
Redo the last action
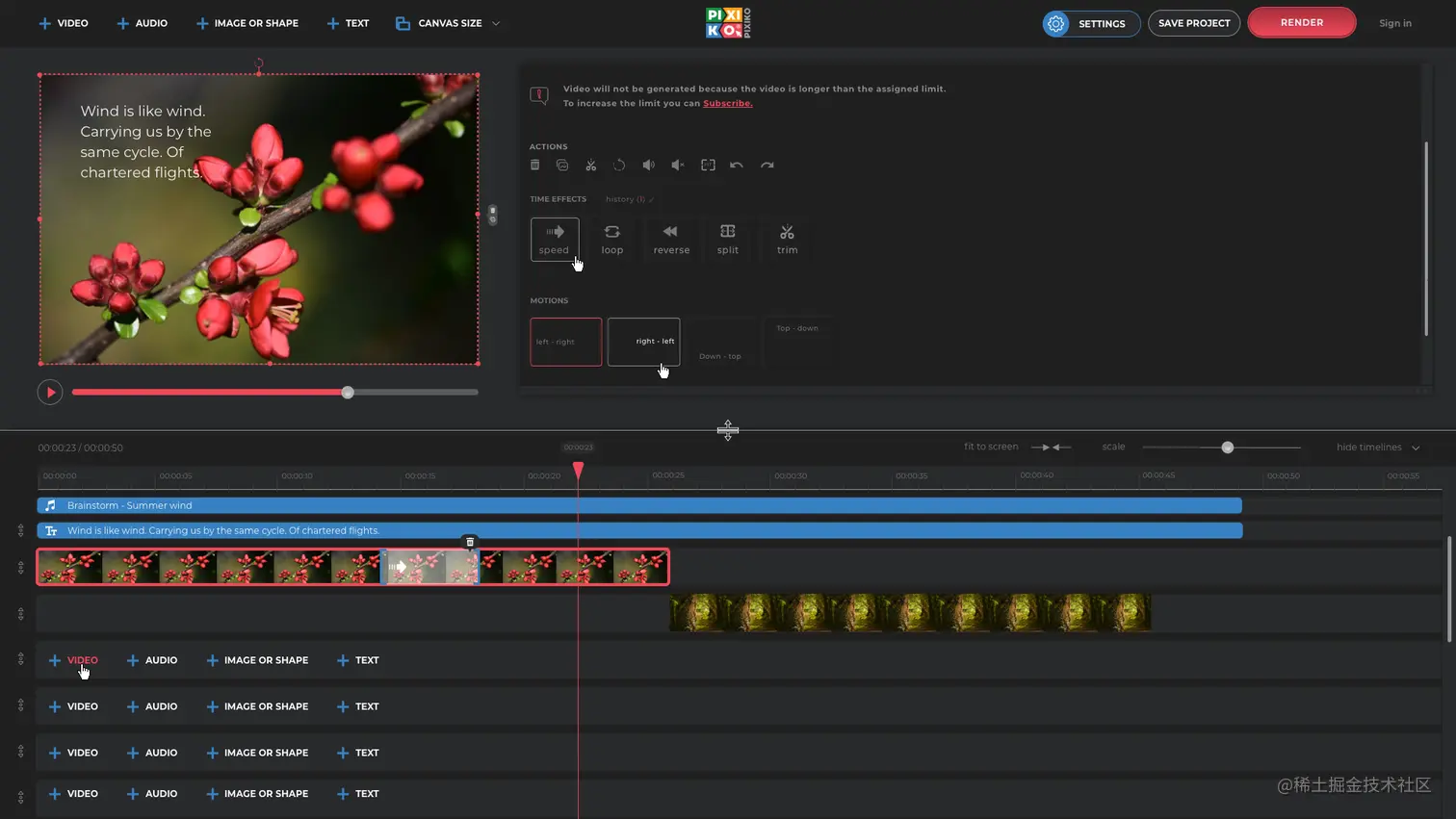coord(767,165)
